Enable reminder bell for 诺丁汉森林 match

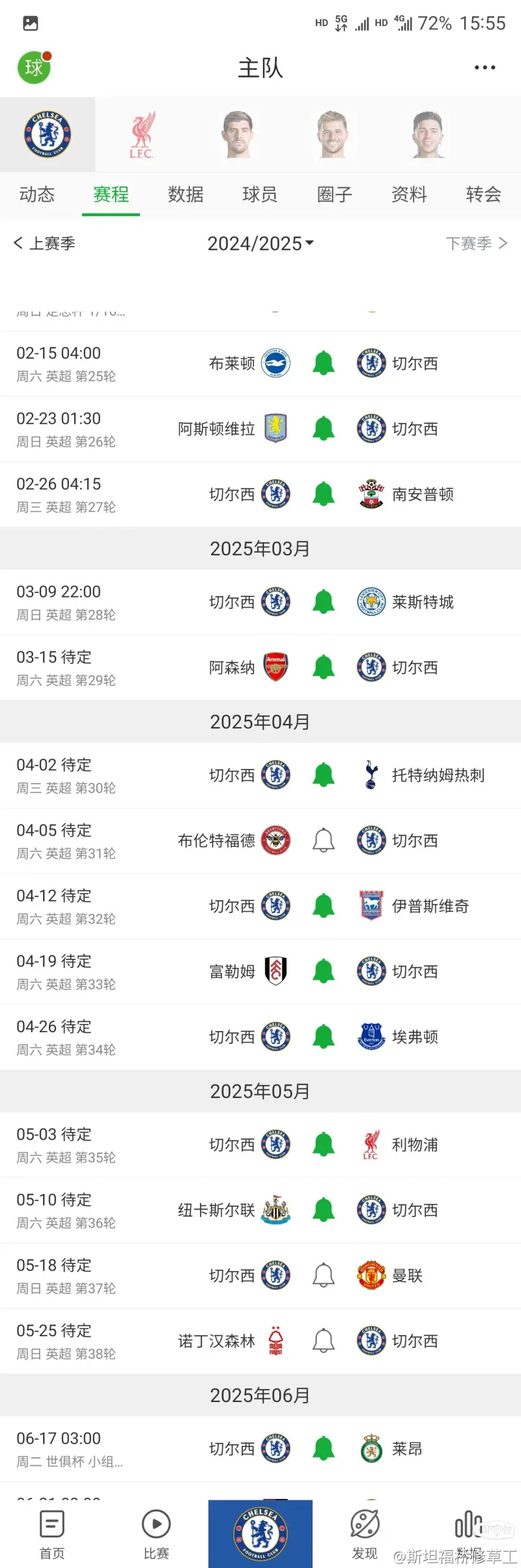pyautogui.click(x=324, y=1341)
